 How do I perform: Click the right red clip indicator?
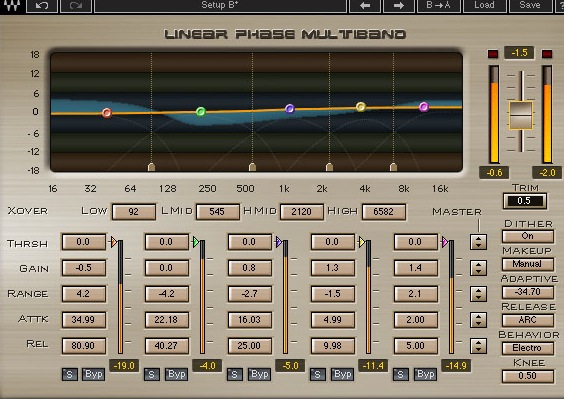[x=547, y=54]
